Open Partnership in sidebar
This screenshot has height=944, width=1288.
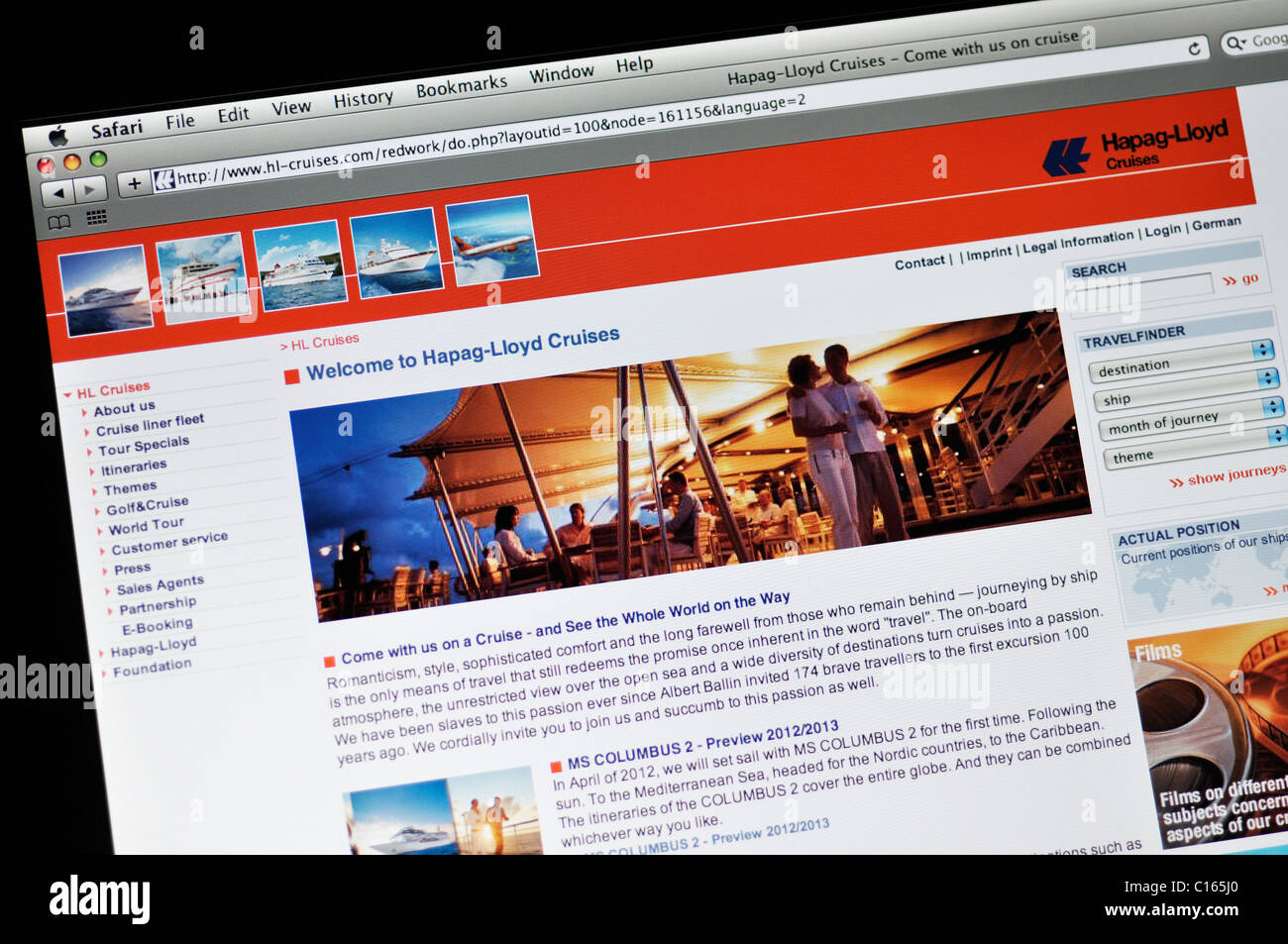coord(158,605)
